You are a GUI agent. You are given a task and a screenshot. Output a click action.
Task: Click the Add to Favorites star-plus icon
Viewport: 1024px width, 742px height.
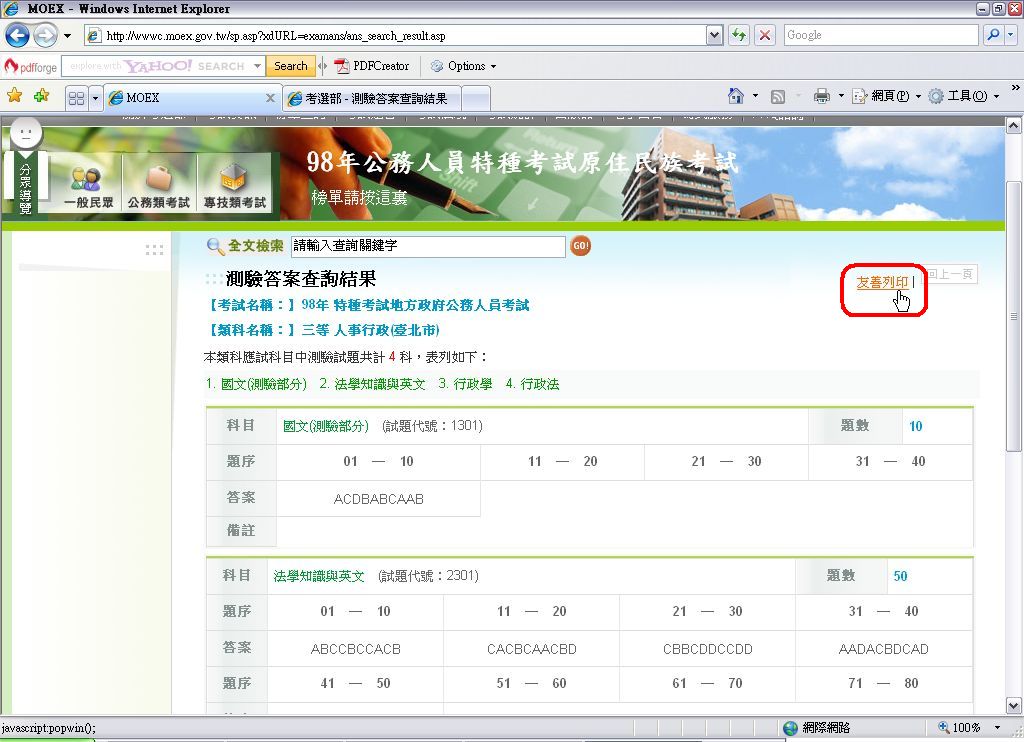(x=41, y=96)
